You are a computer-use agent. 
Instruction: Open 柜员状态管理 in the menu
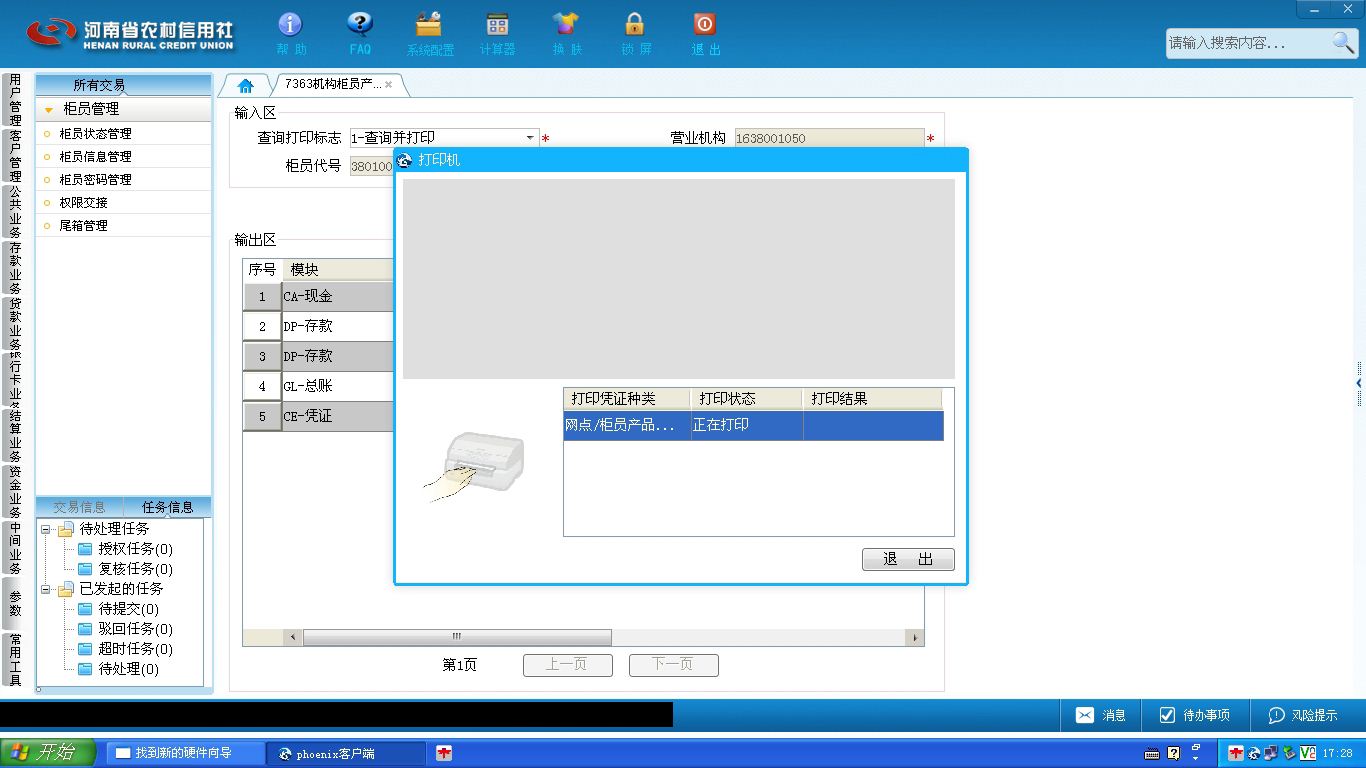[95, 133]
